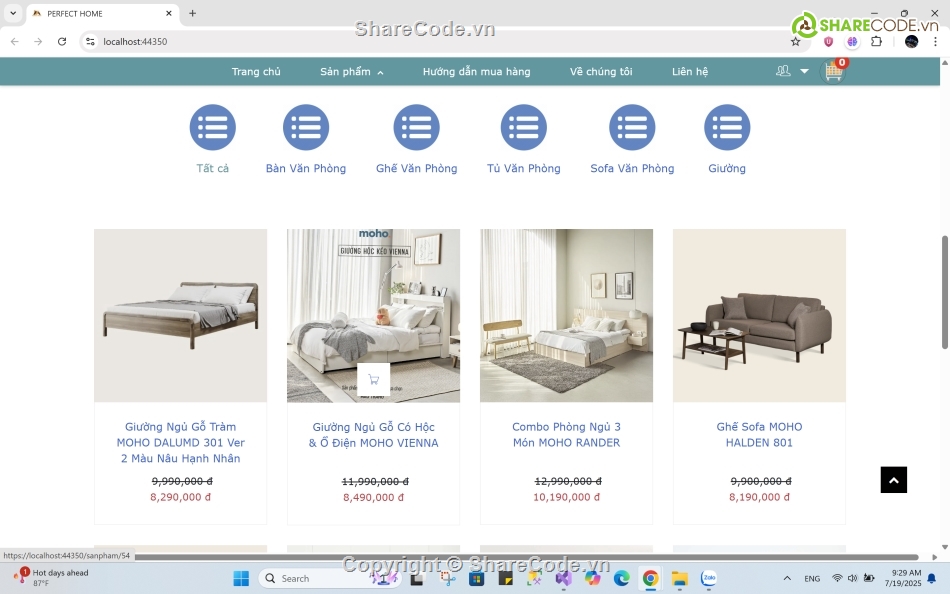Click the Tất cả category label
The width and height of the screenshot is (950, 594).
[213, 169]
